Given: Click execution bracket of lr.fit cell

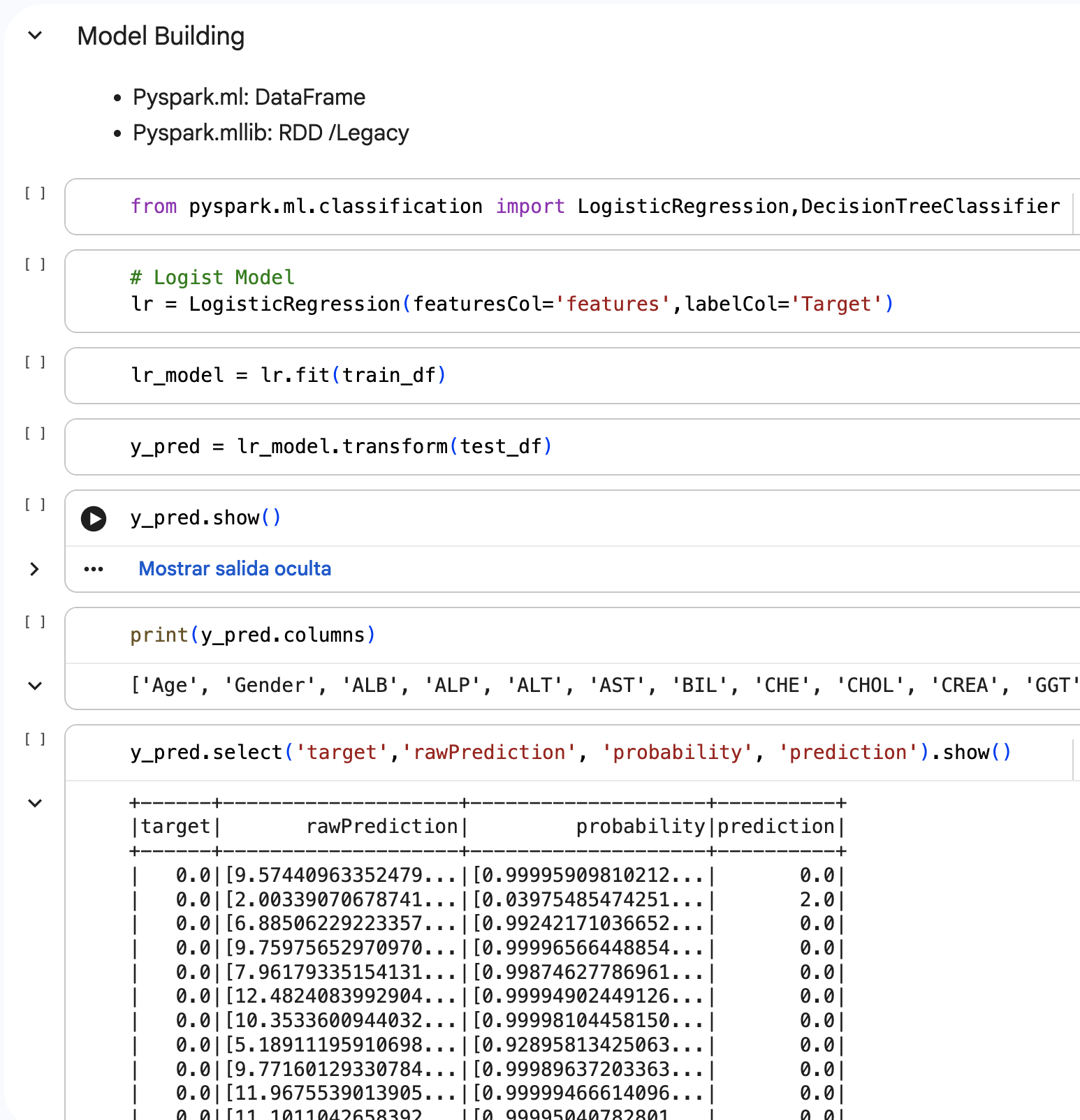Looking at the screenshot, I should click(x=35, y=362).
